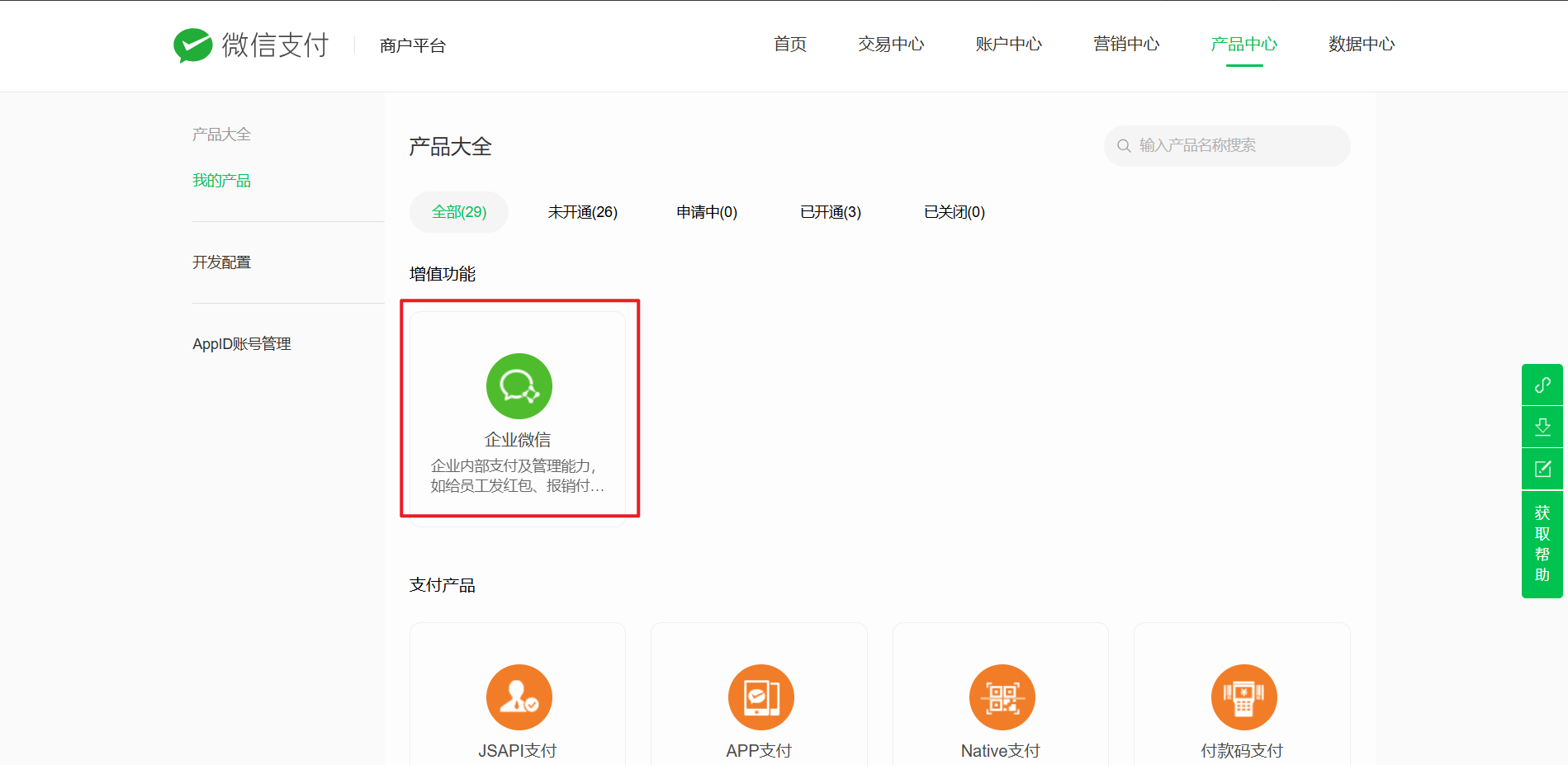Click the 商户平台 header text
The height and width of the screenshot is (765, 1568).
413,46
